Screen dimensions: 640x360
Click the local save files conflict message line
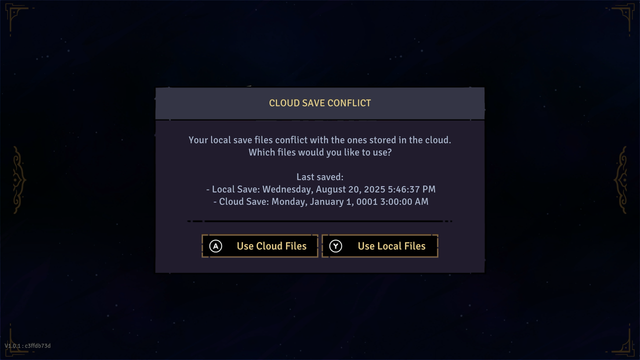[320, 140]
